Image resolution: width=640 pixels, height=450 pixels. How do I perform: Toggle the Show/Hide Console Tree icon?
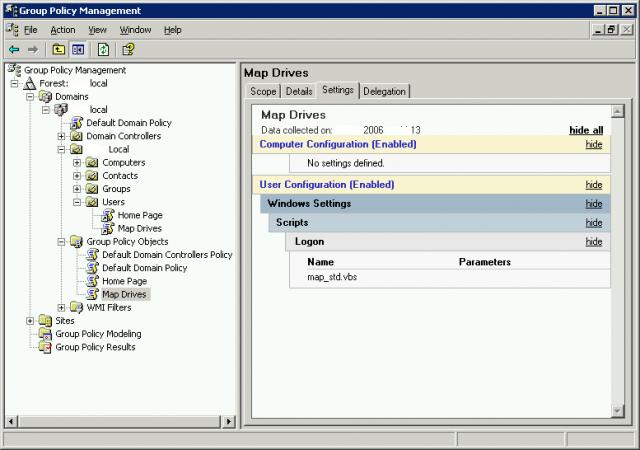point(78,49)
